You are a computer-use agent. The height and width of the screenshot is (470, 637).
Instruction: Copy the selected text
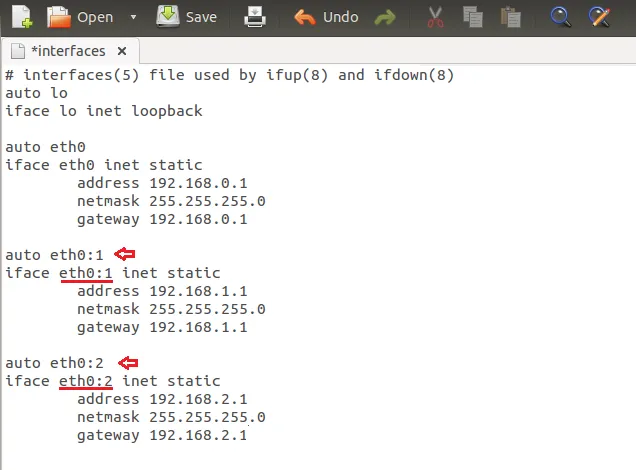coord(472,17)
